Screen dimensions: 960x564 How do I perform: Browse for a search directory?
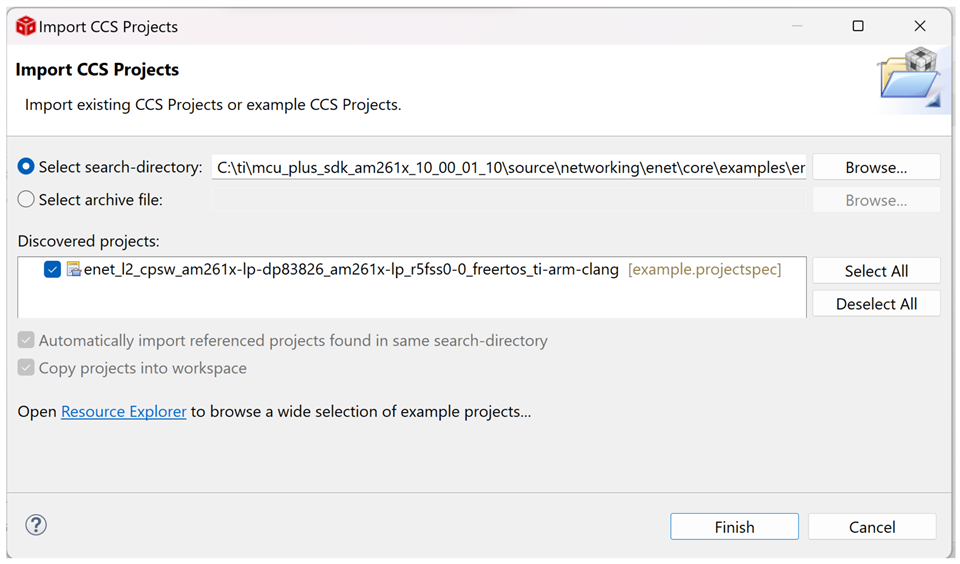coord(876,168)
